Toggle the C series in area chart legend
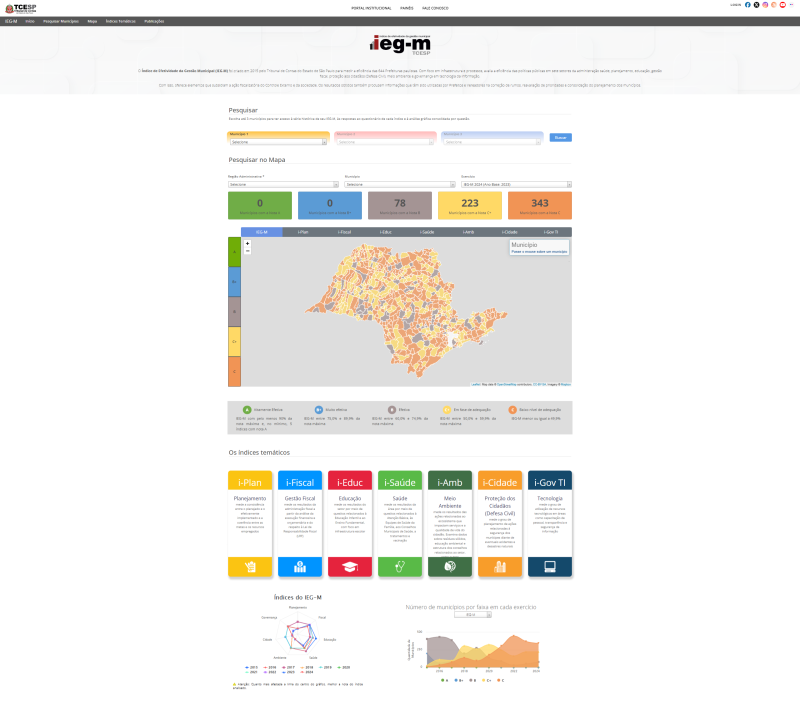The image size is (800, 706). (498, 679)
